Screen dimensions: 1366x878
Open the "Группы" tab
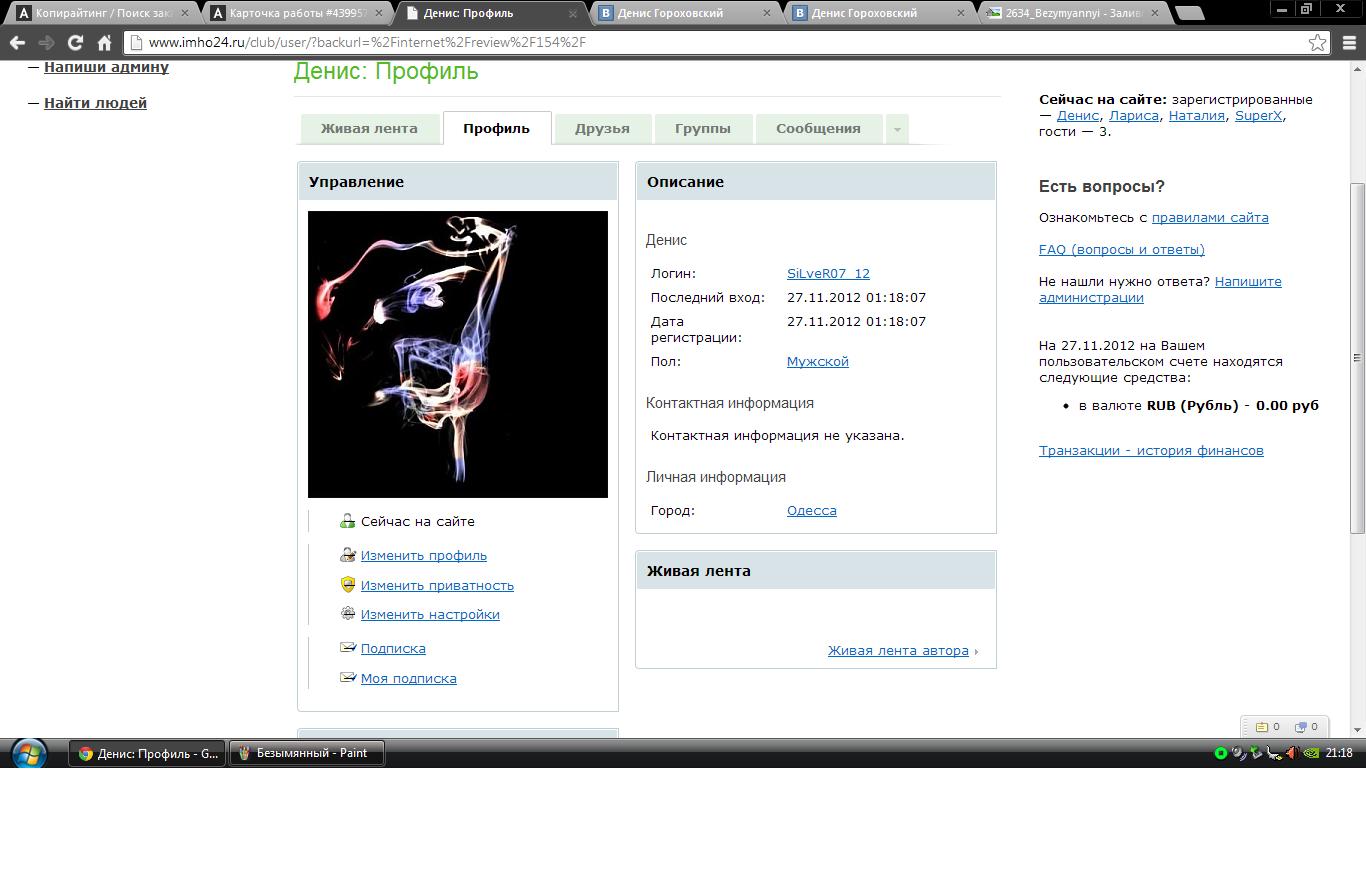tap(703, 128)
